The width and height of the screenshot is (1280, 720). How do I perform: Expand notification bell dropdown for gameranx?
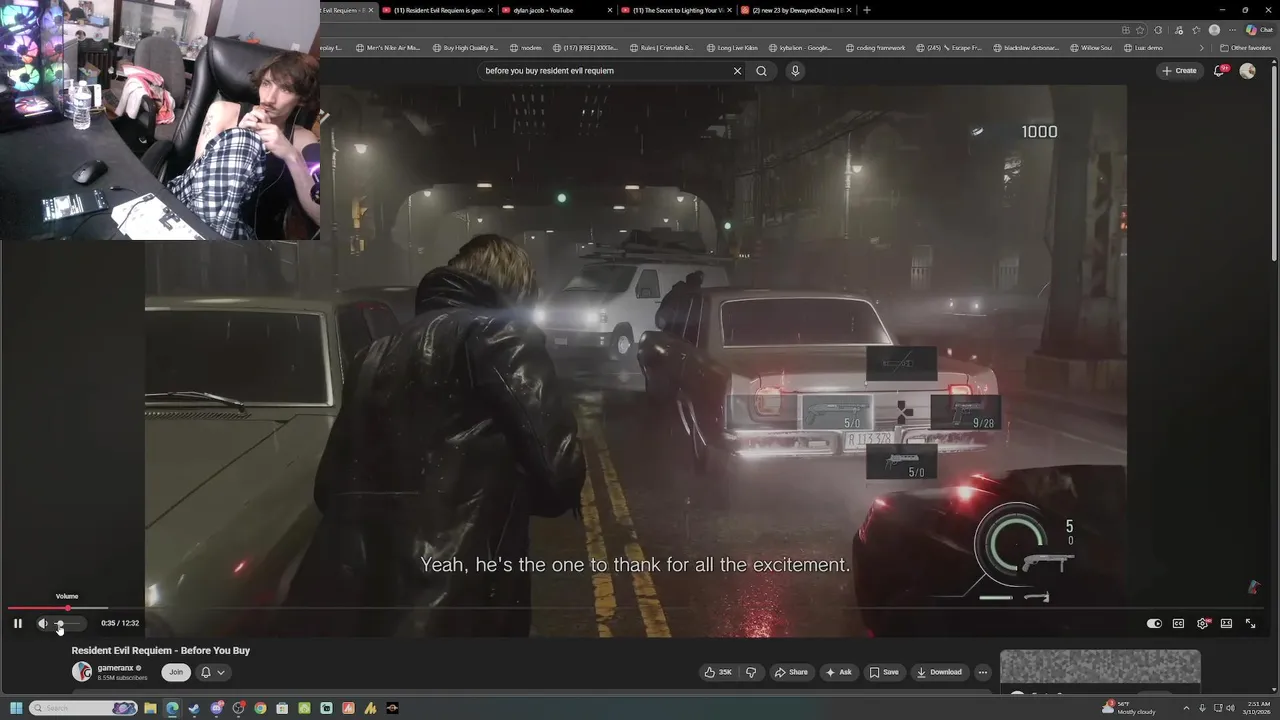tap(212, 672)
